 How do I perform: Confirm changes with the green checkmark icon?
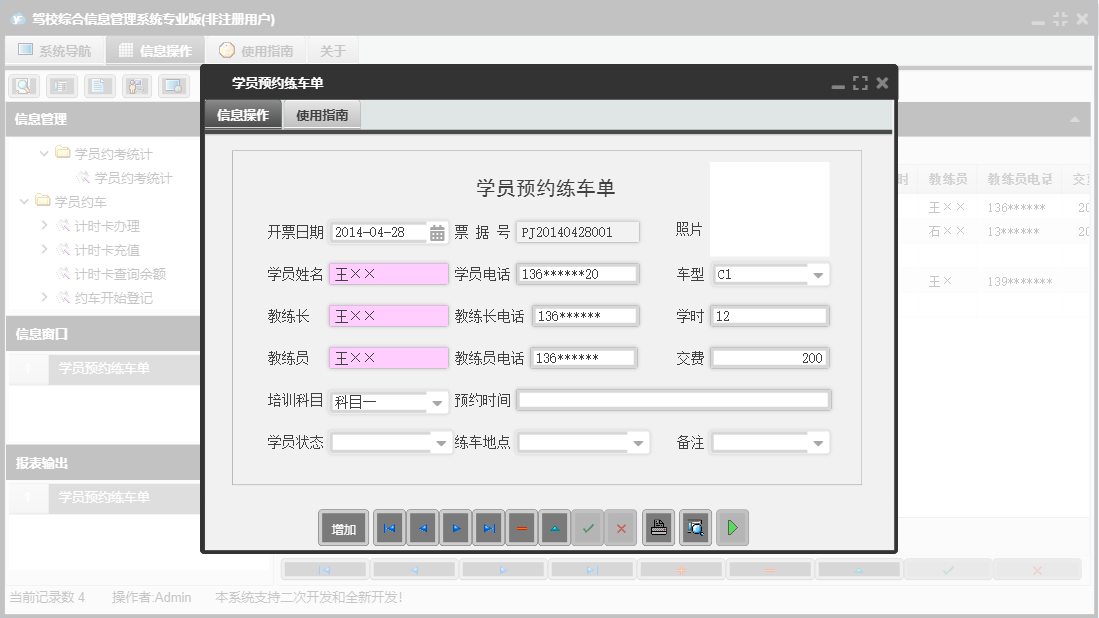pos(588,528)
